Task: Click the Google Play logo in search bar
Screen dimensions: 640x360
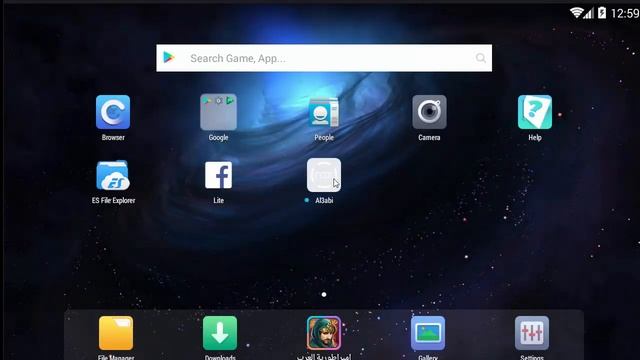Action: 169,58
